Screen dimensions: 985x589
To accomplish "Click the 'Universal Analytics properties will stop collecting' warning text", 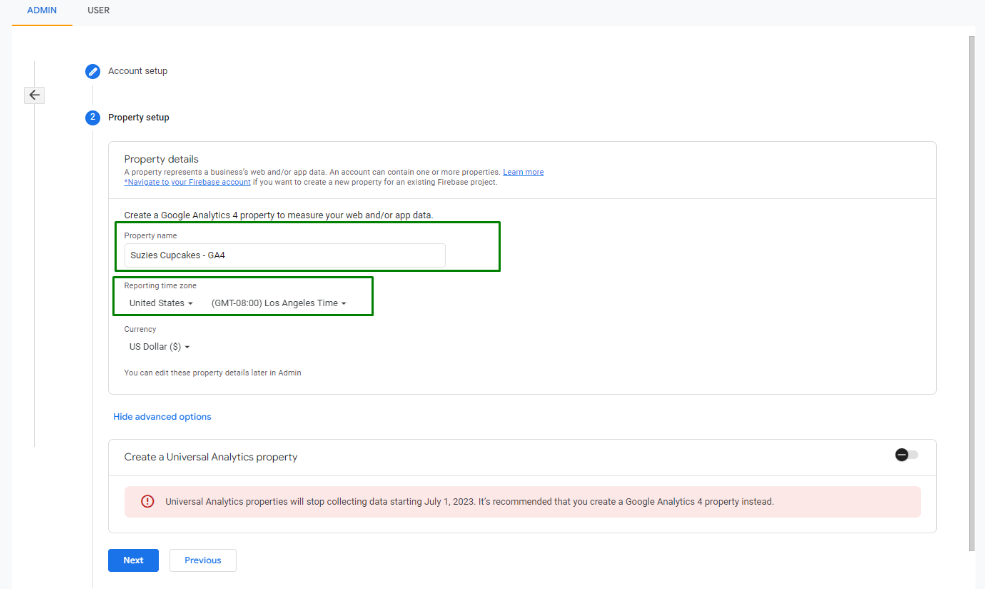I will tap(469, 502).
